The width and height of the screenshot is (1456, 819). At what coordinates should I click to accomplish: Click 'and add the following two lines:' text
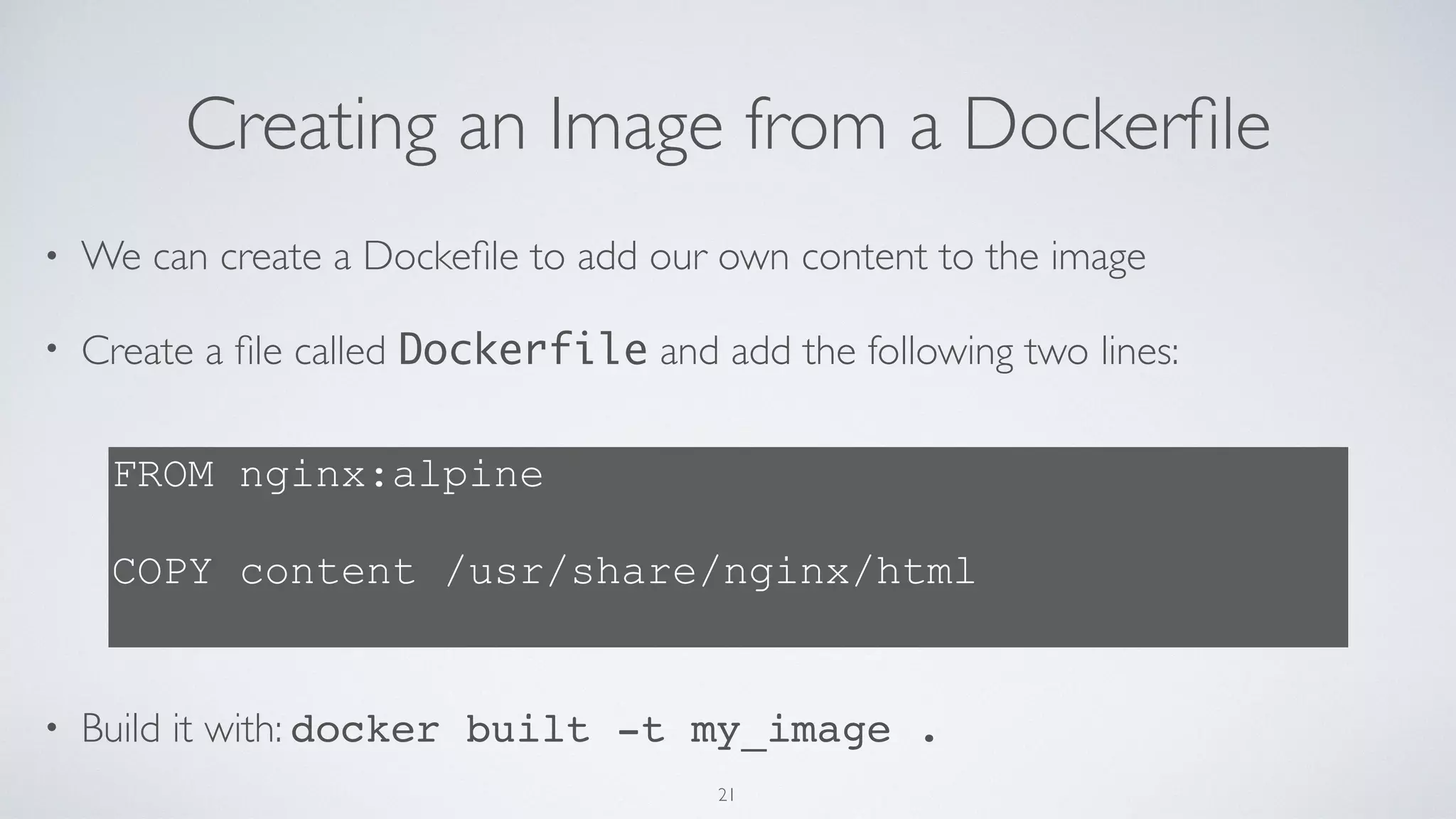tap(919, 351)
